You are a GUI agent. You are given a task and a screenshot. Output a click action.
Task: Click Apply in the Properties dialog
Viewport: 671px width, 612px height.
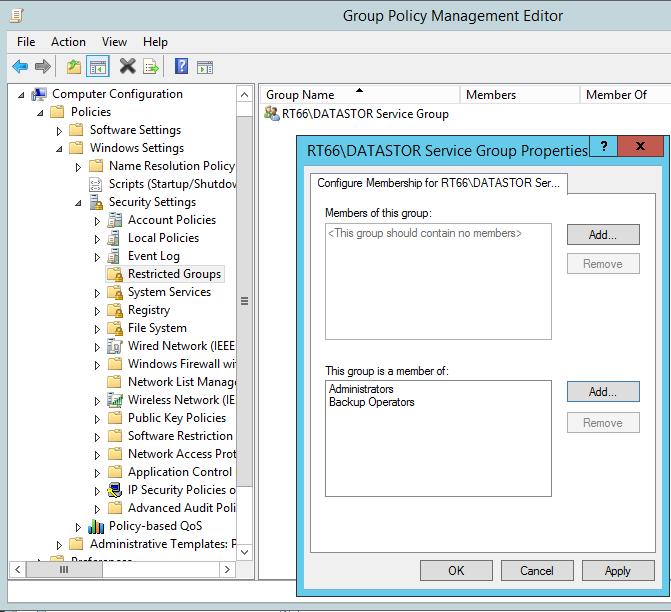pos(618,570)
